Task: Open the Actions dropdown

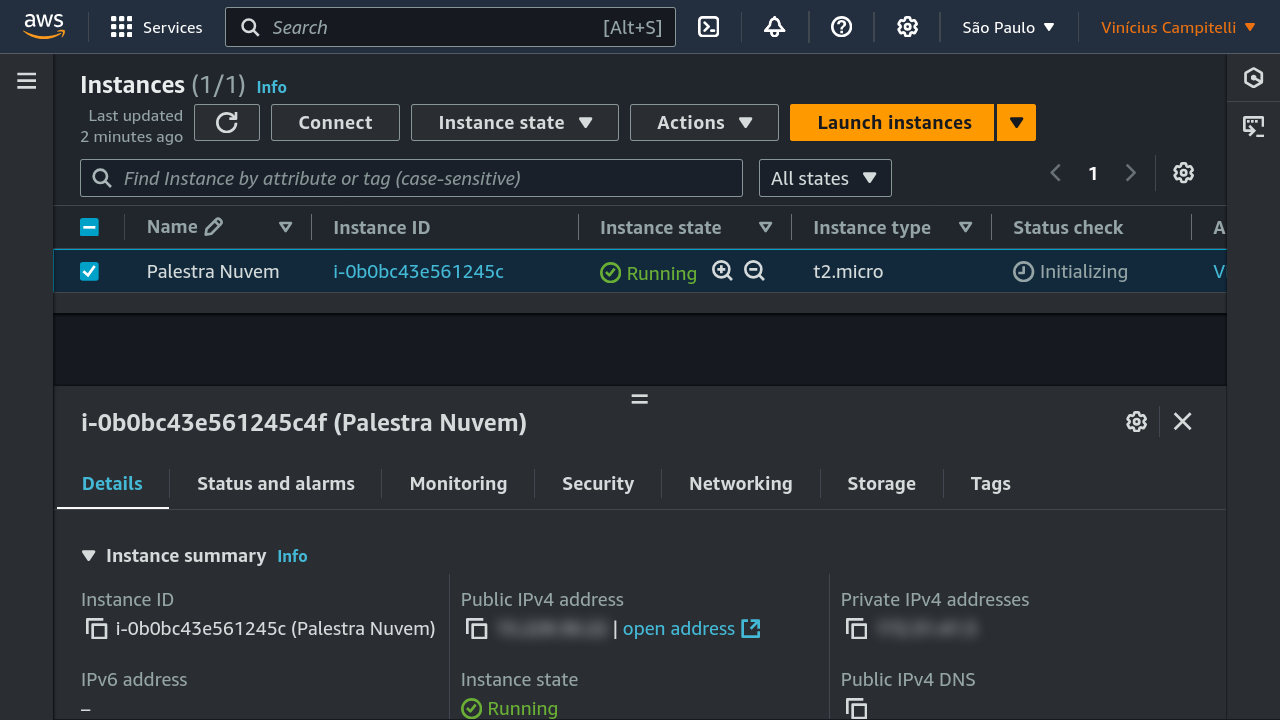Action: [704, 123]
